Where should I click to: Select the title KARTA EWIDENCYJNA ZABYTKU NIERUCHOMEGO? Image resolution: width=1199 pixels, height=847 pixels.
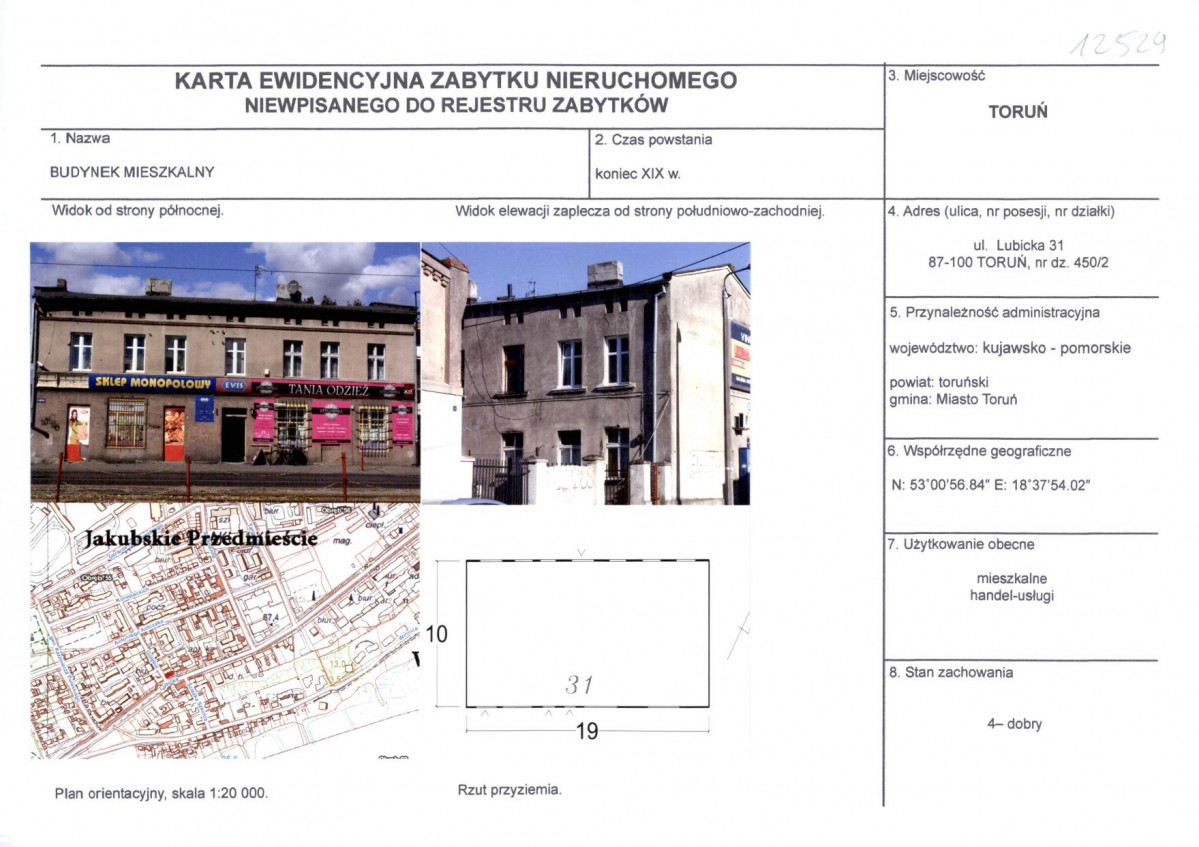tap(456, 80)
